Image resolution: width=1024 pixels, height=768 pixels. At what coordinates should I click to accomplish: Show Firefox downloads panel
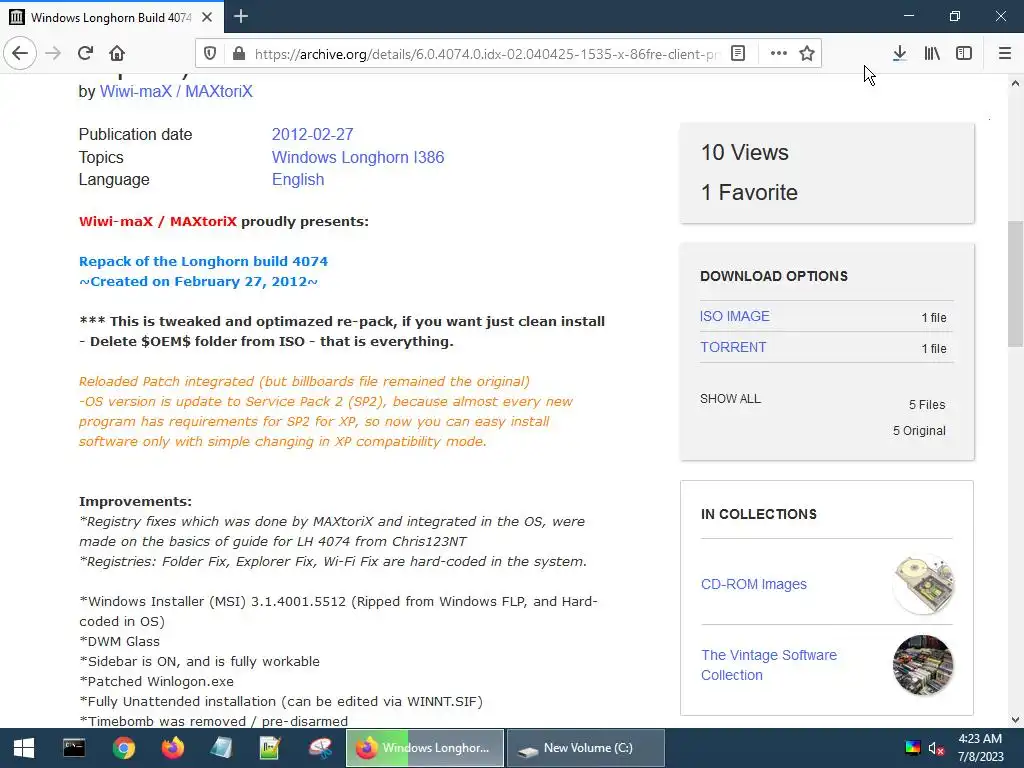[x=900, y=54]
